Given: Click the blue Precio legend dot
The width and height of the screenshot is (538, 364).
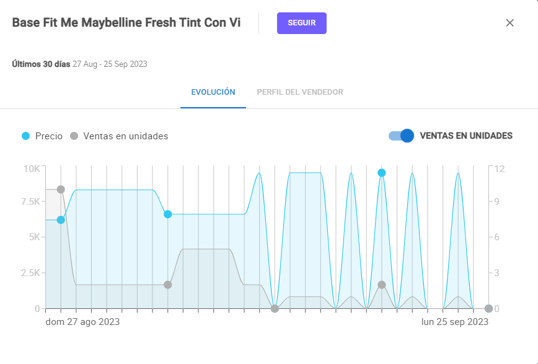Looking at the screenshot, I should 26,136.
